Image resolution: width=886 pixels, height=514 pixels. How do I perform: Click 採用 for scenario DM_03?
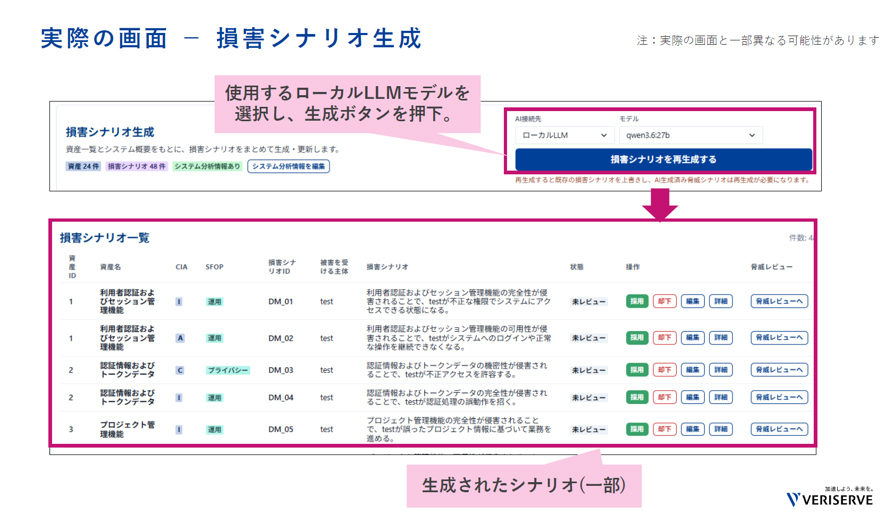tap(637, 370)
